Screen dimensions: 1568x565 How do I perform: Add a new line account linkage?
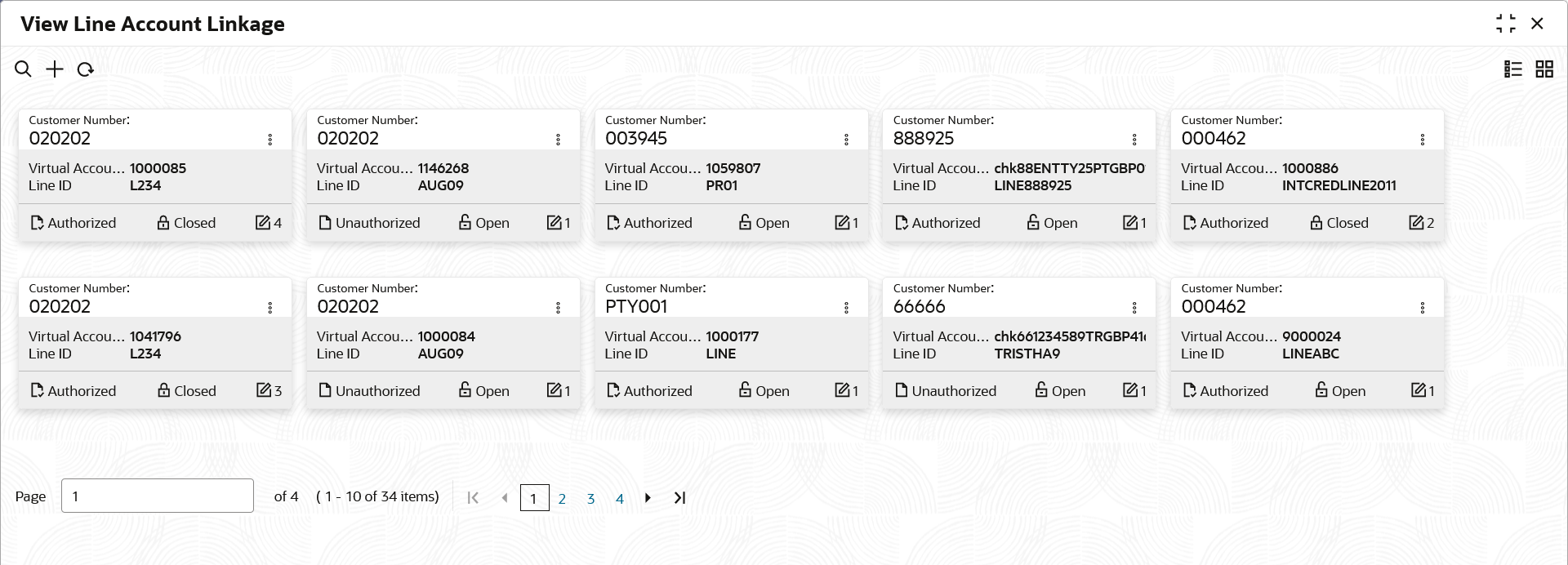pos(54,69)
